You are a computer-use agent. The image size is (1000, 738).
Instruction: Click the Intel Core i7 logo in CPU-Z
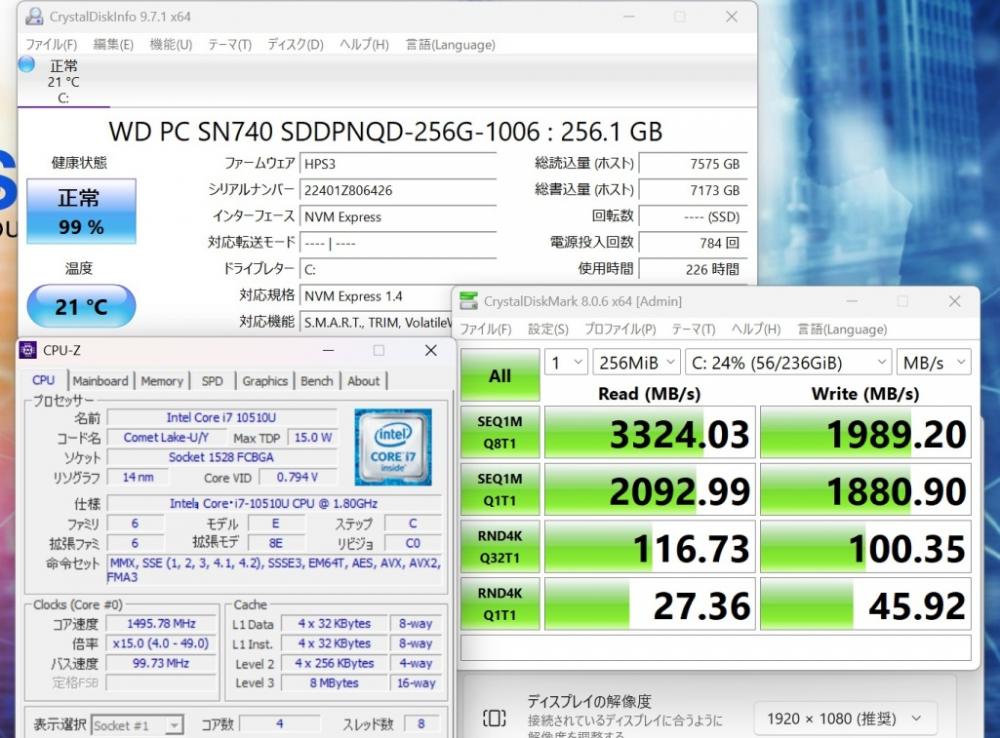[393, 447]
